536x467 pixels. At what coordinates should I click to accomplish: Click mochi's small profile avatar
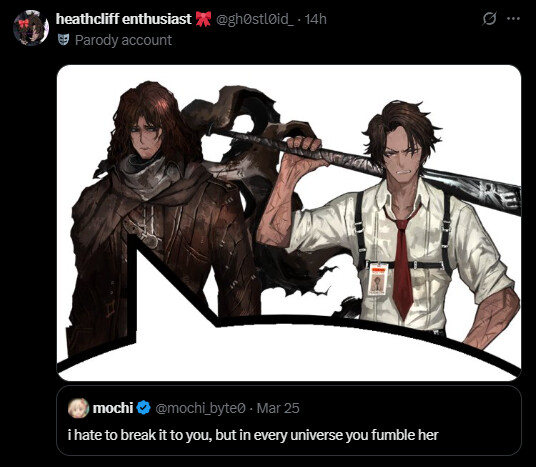click(x=78, y=408)
